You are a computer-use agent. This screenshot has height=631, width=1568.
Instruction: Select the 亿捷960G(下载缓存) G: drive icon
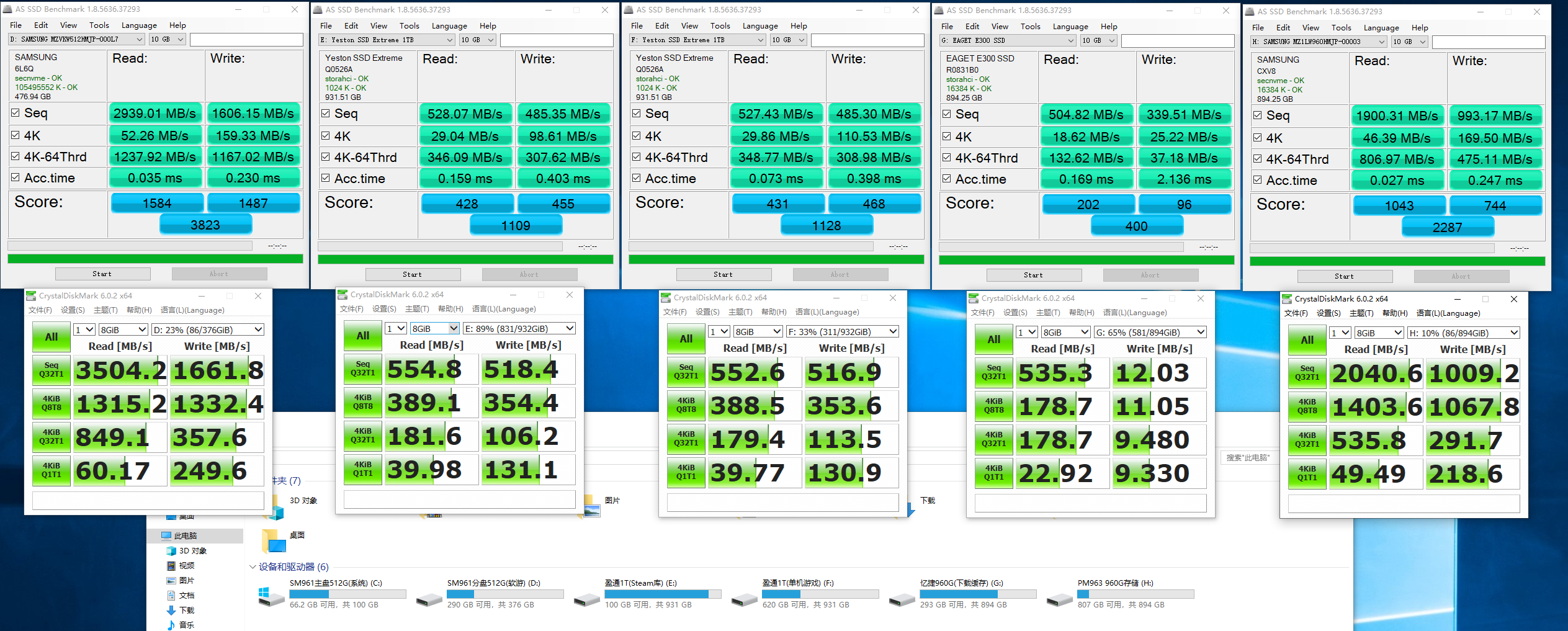[902, 599]
